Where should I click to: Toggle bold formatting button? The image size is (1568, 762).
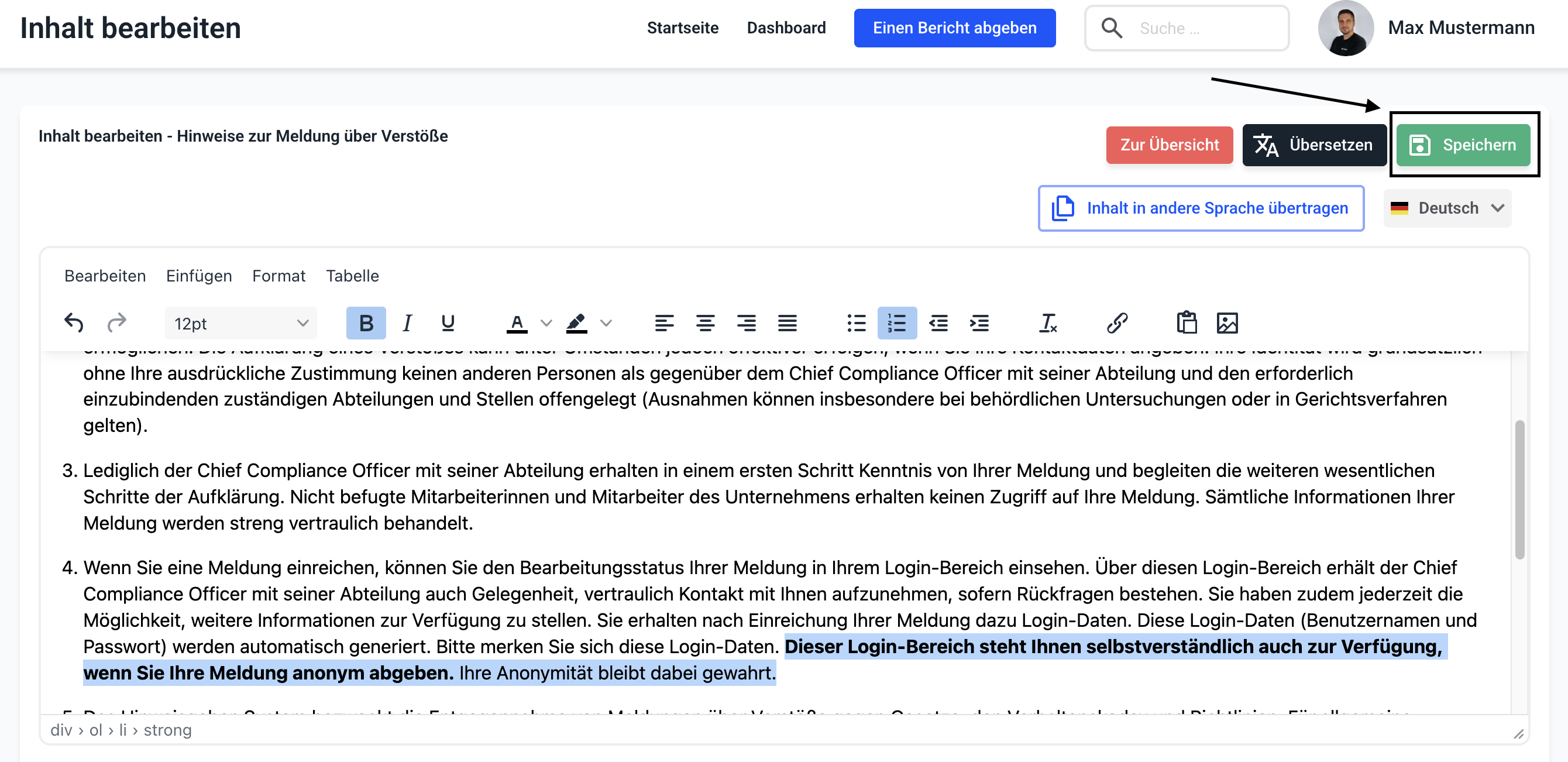pos(366,323)
